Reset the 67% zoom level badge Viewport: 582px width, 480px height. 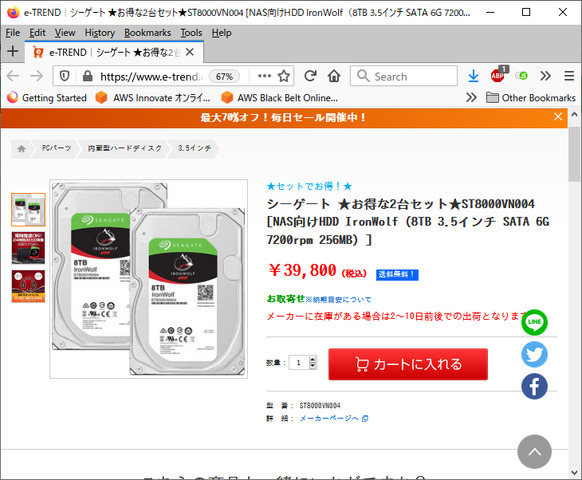click(x=224, y=76)
